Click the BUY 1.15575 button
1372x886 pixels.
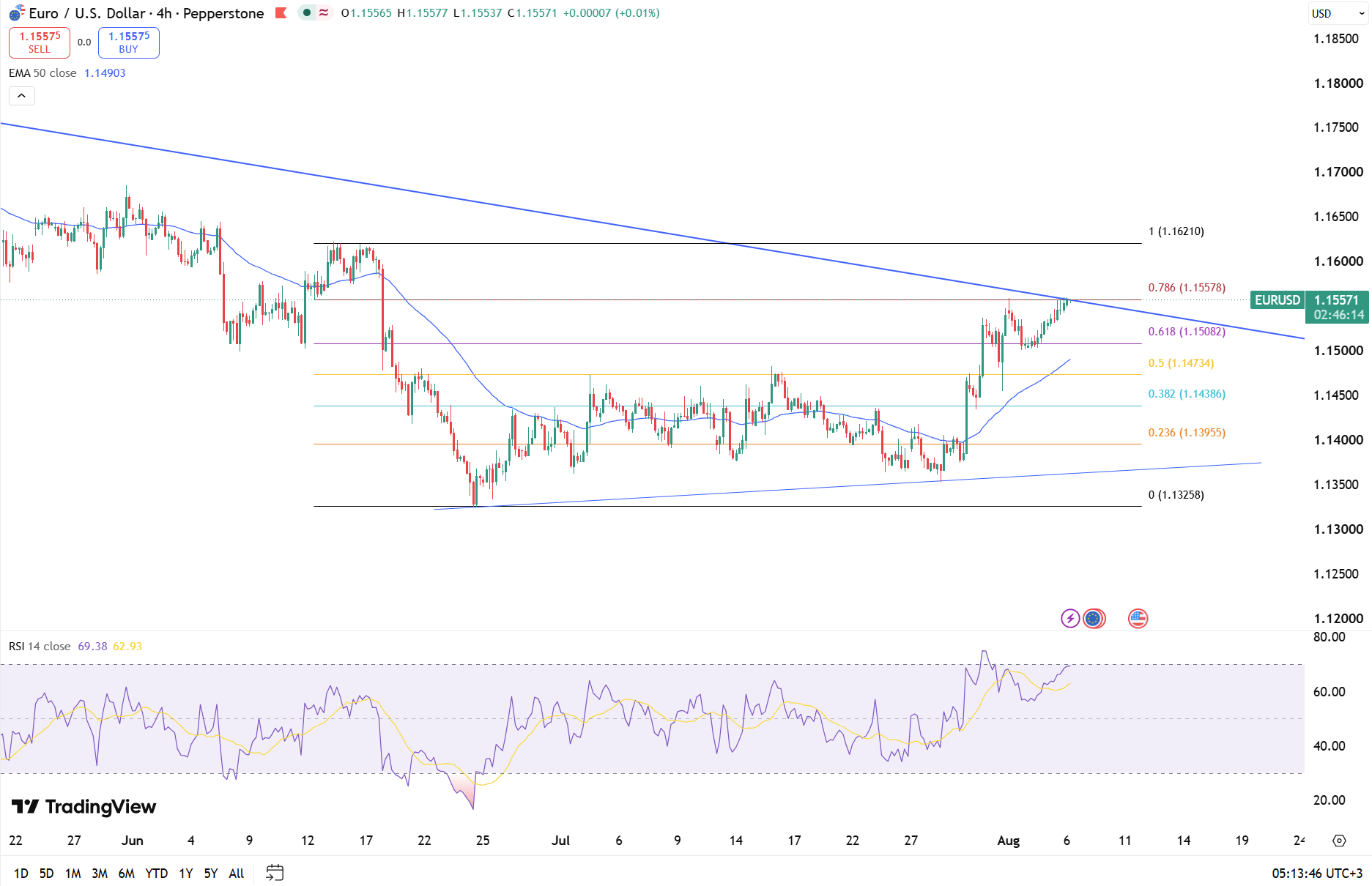(129, 42)
